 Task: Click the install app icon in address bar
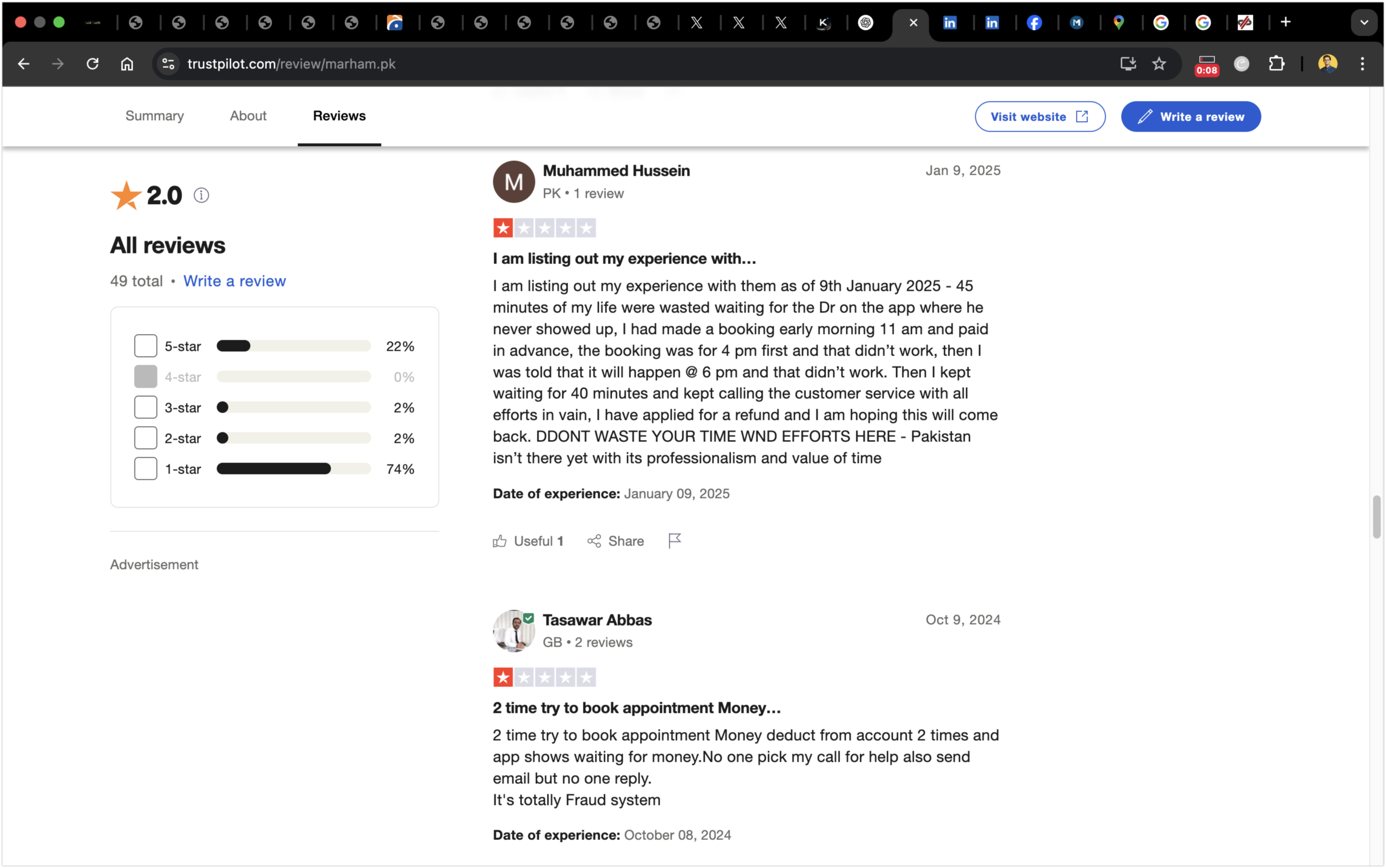coord(1128,64)
